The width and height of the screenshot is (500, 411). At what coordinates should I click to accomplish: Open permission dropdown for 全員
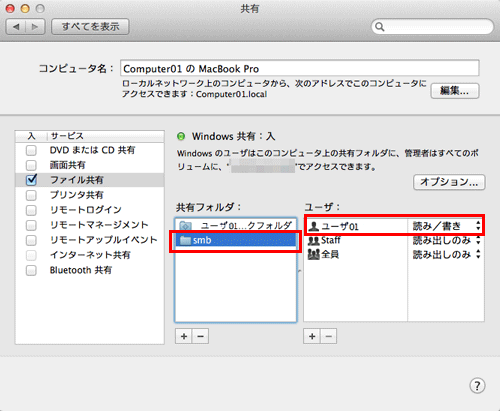point(447,255)
